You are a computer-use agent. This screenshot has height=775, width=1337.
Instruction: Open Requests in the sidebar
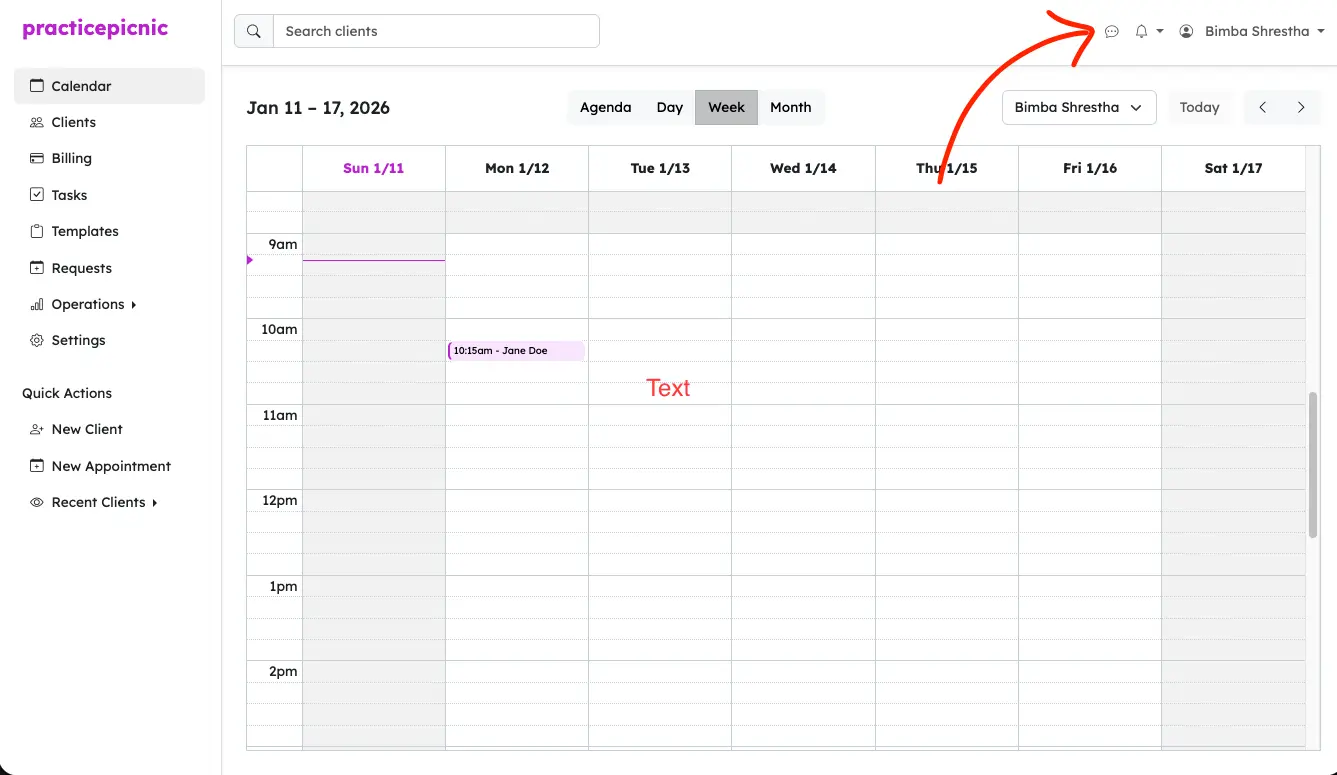[81, 268]
